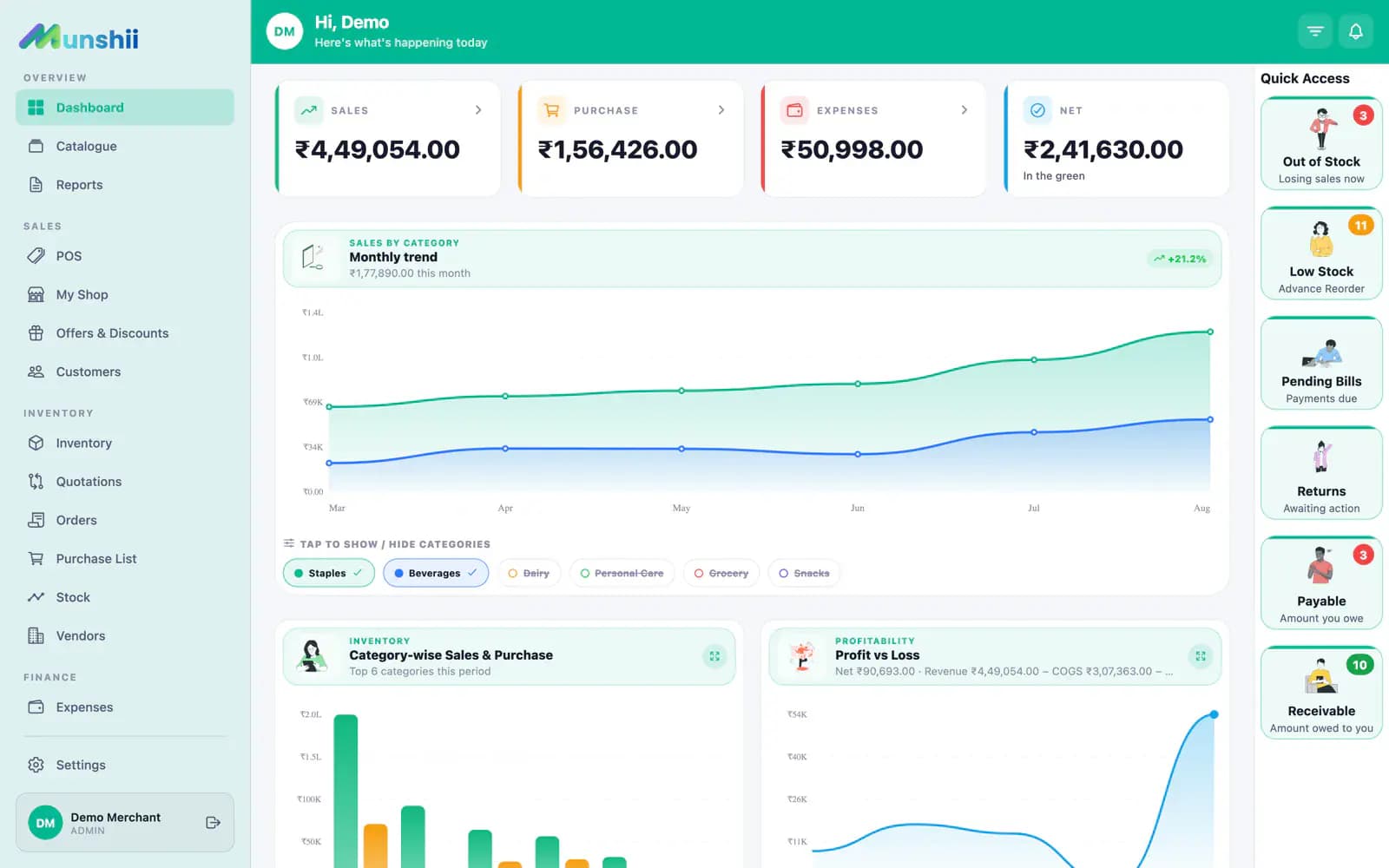Viewport: 1389px width, 868px height.
Task: Open Reports in the sidebar
Action: click(125, 185)
